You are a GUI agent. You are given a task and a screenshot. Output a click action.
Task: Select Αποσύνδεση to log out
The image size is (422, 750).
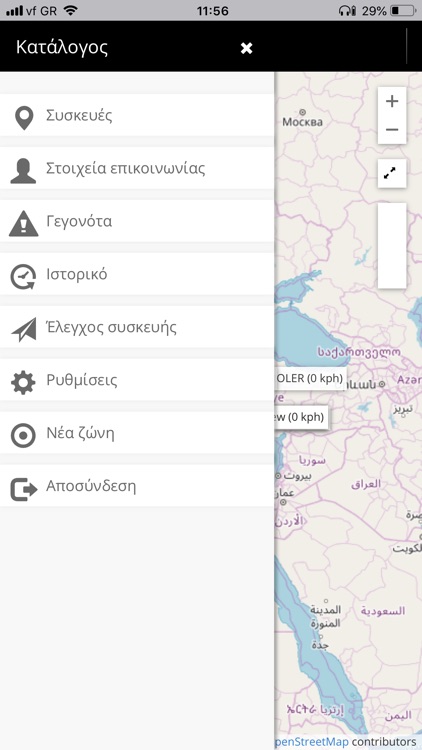(x=137, y=486)
